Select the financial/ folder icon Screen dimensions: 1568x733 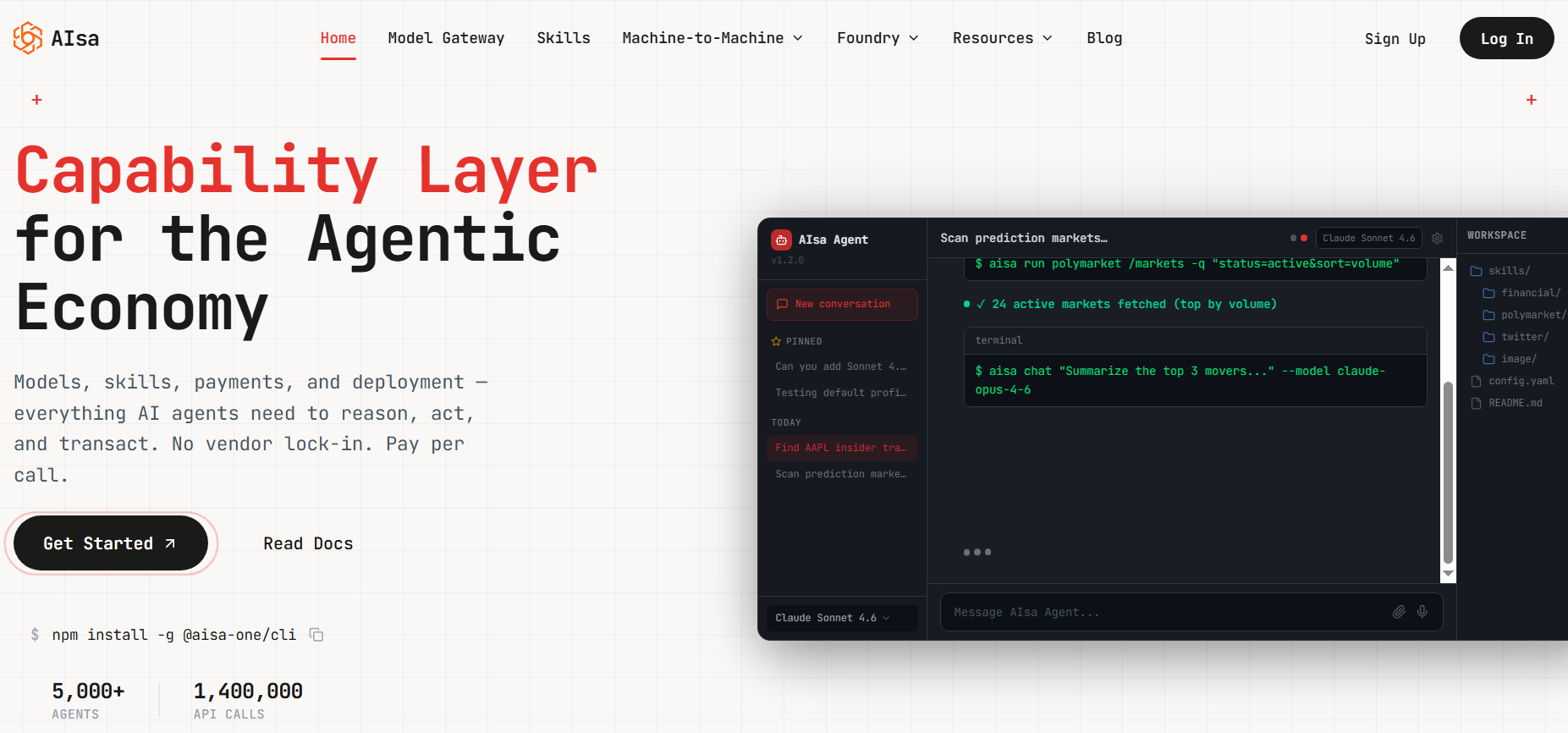coord(1488,293)
